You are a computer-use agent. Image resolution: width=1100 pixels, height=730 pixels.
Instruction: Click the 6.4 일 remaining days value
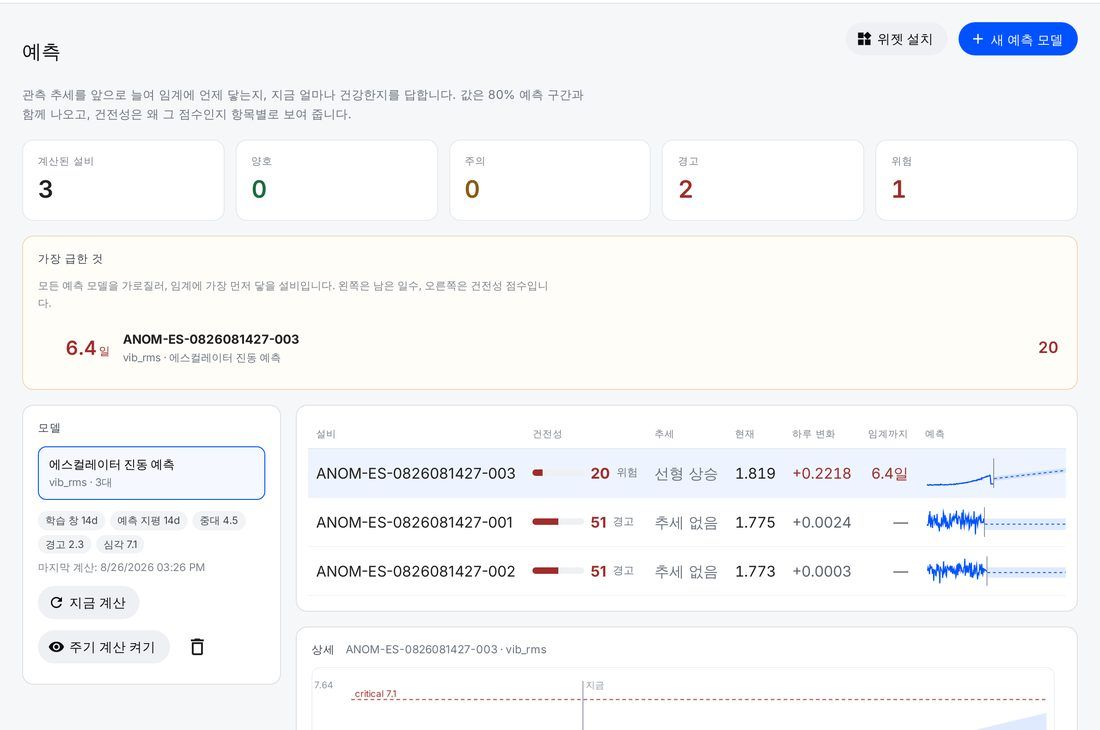tap(87, 348)
